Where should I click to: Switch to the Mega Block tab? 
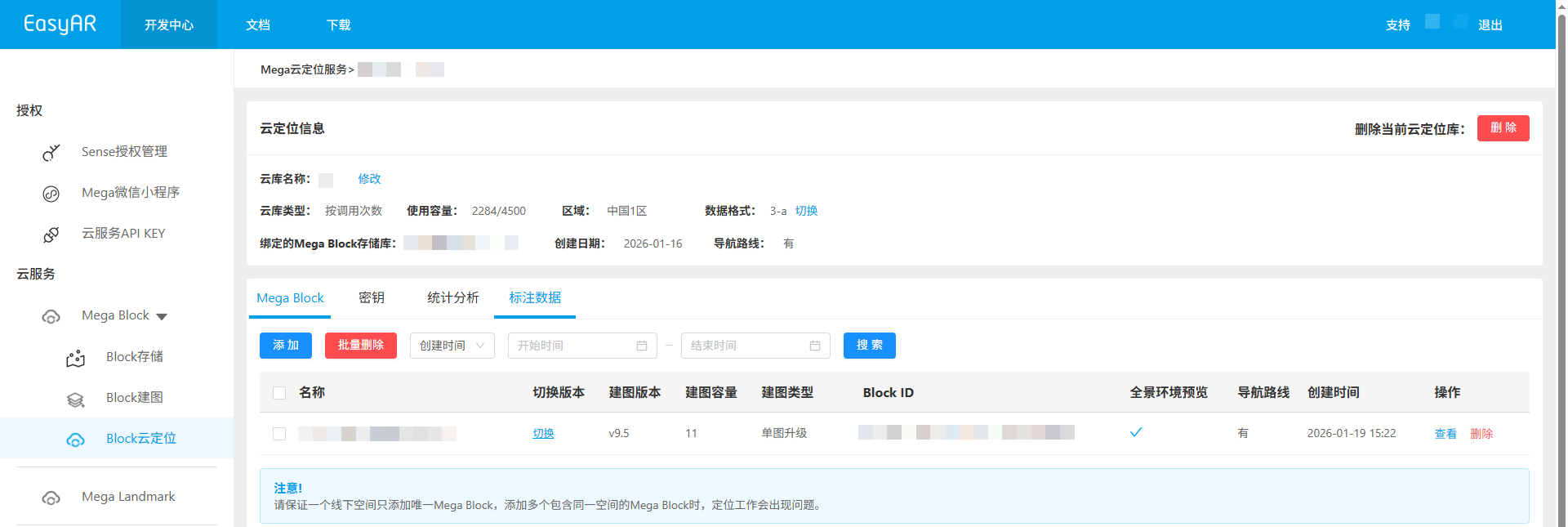[x=290, y=298]
